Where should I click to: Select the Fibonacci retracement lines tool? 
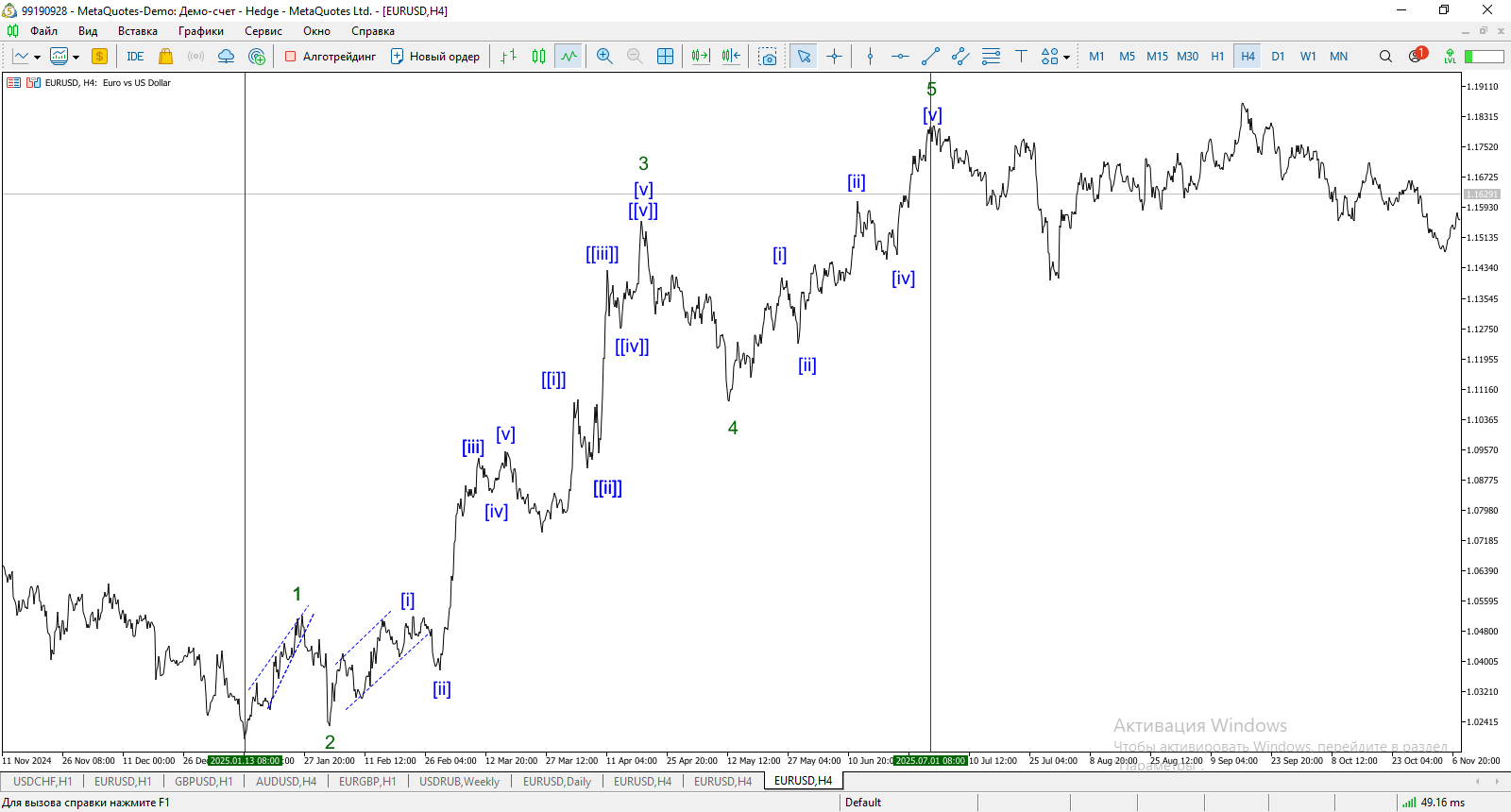(991, 57)
